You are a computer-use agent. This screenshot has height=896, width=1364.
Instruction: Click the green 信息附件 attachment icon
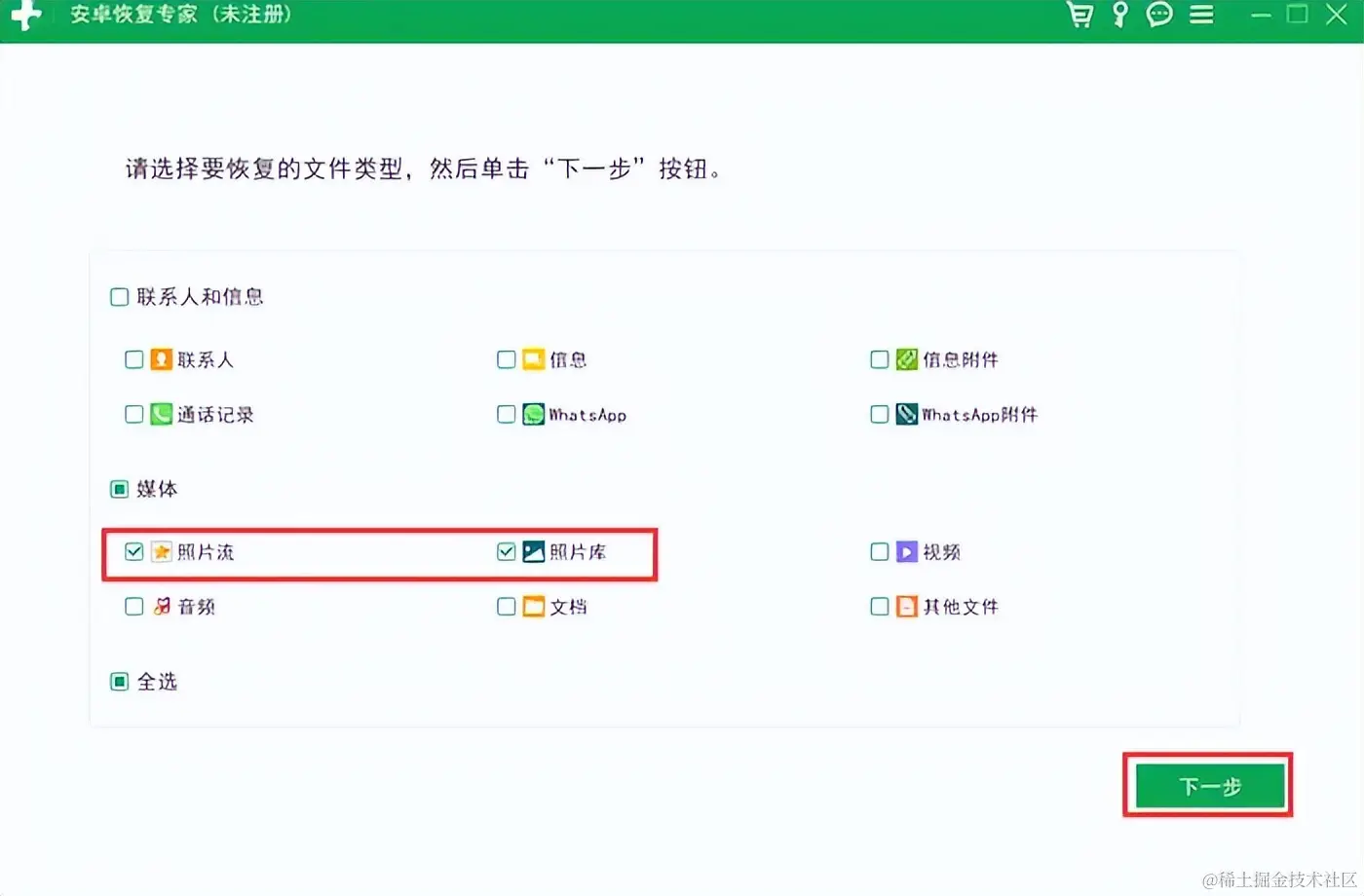click(x=907, y=359)
